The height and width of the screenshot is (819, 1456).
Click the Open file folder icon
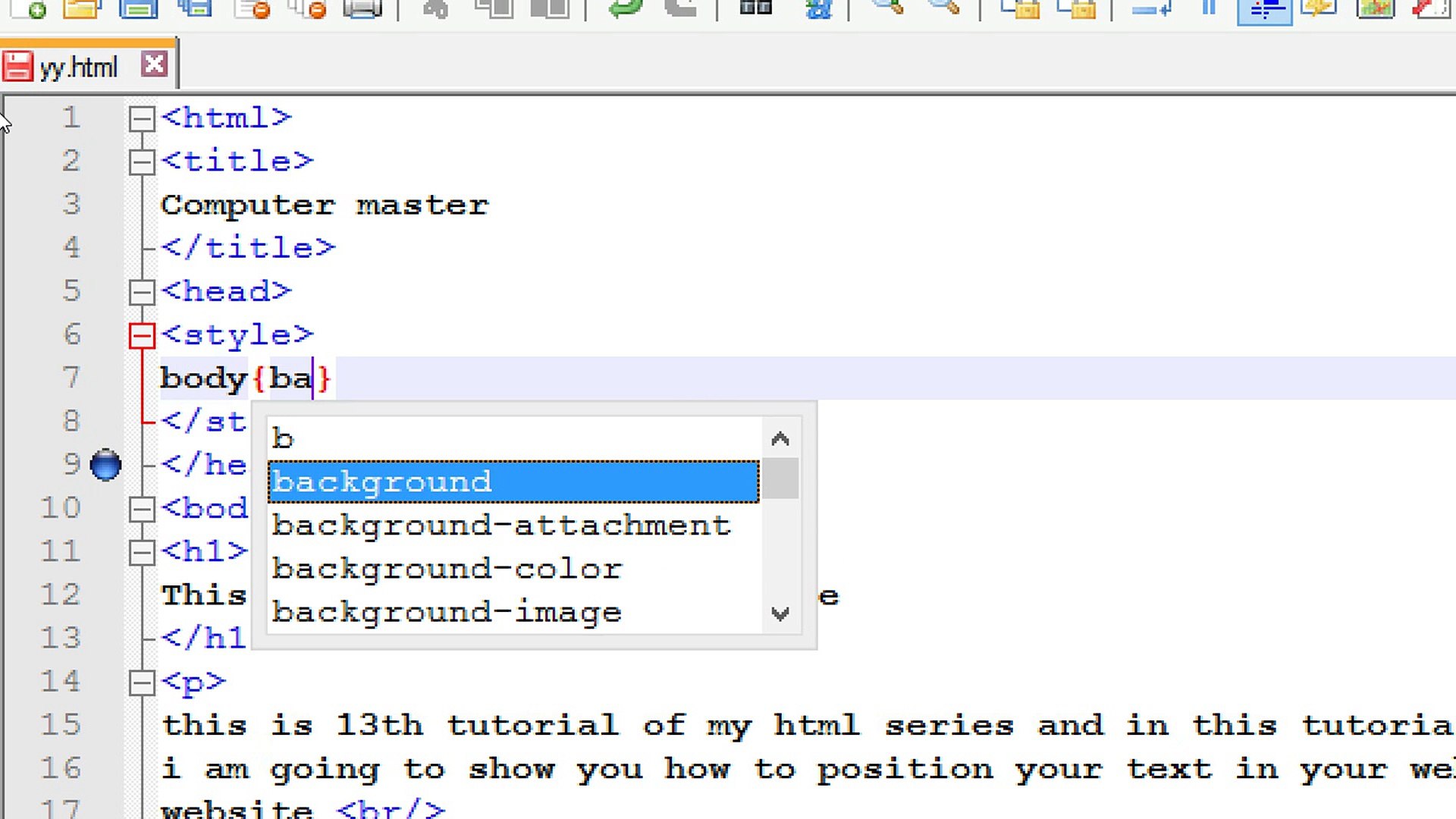(82, 8)
